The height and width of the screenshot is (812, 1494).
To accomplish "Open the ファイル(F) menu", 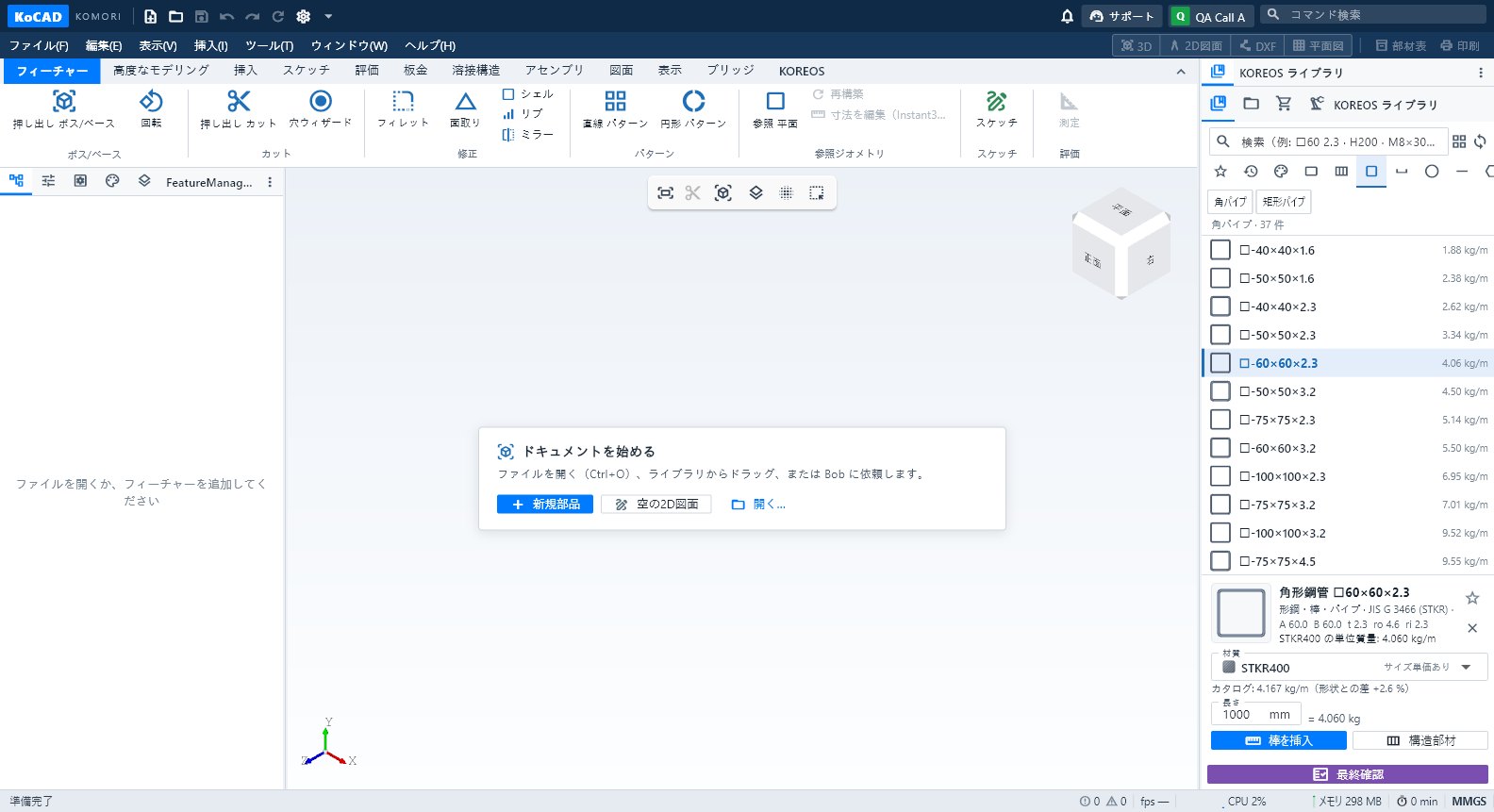I will (x=39, y=45).
